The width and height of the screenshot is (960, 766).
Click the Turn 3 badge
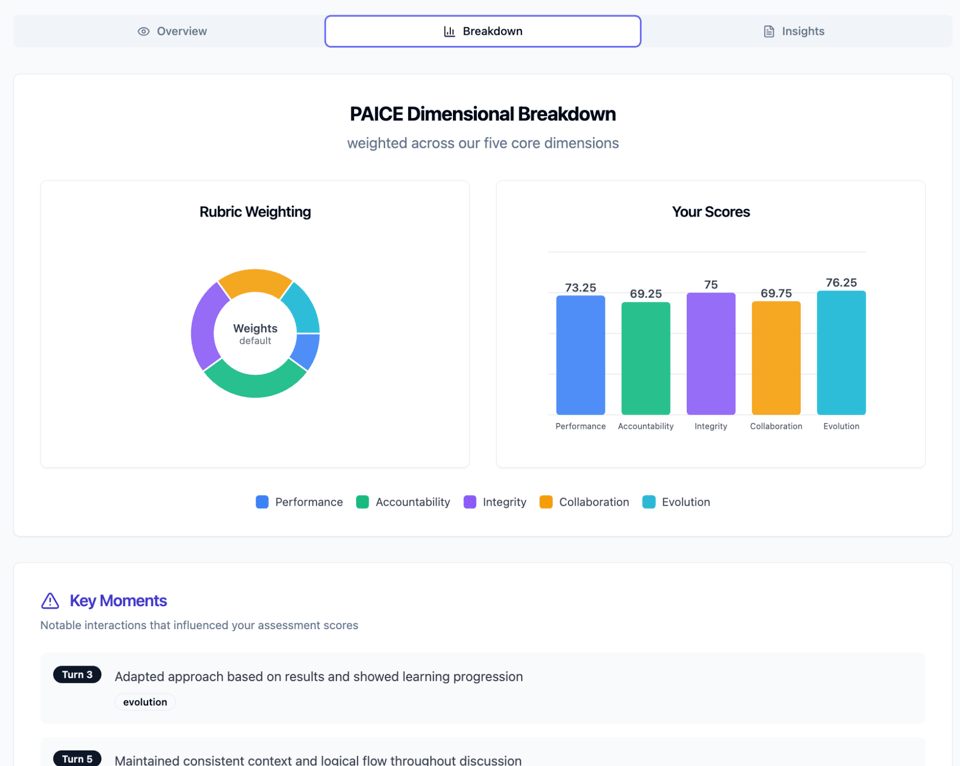[x=77, y=675]
